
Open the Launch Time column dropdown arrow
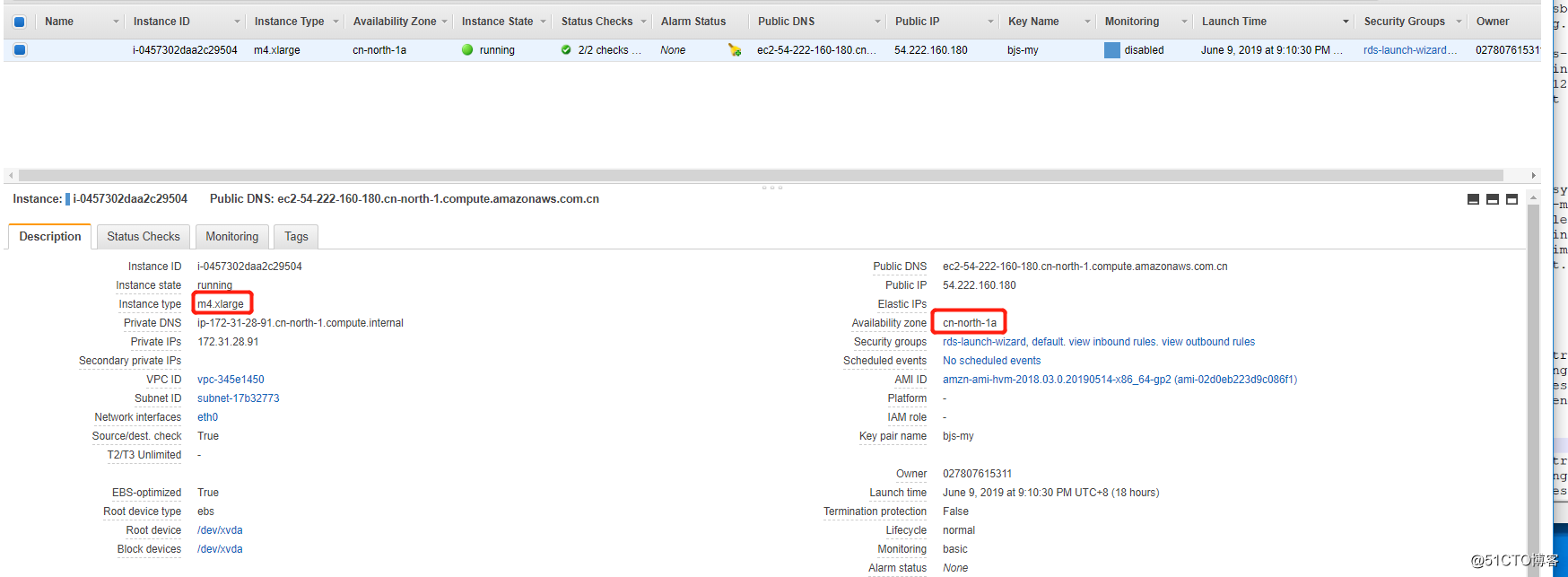click(x=1346, y=22)
